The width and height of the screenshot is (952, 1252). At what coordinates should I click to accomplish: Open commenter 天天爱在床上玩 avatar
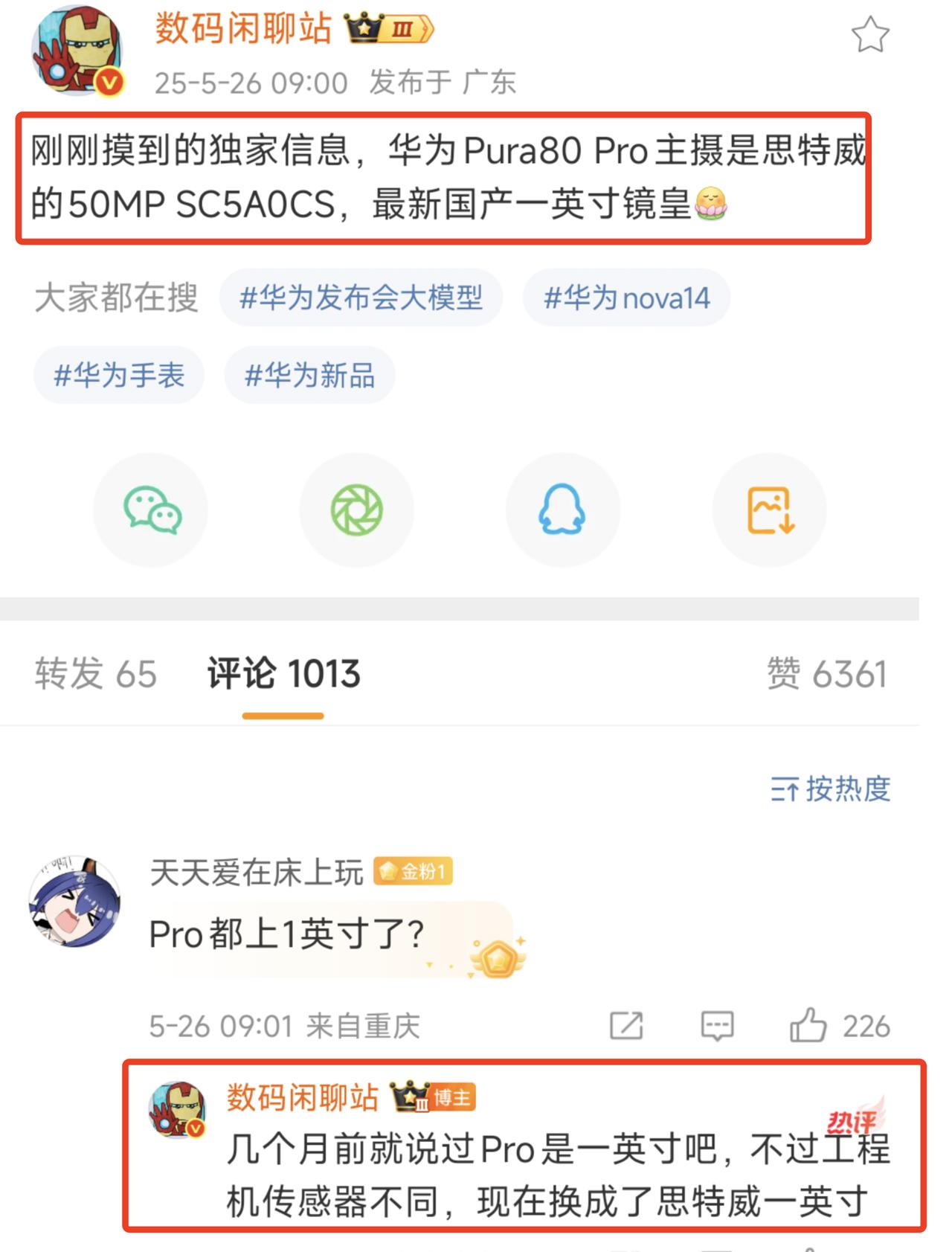point(74,902)
